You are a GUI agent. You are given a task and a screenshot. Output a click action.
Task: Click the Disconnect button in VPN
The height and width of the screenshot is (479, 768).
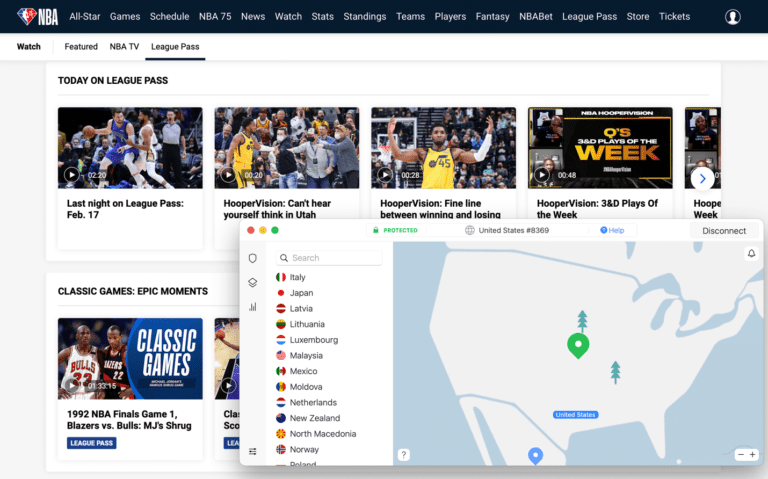724,231
